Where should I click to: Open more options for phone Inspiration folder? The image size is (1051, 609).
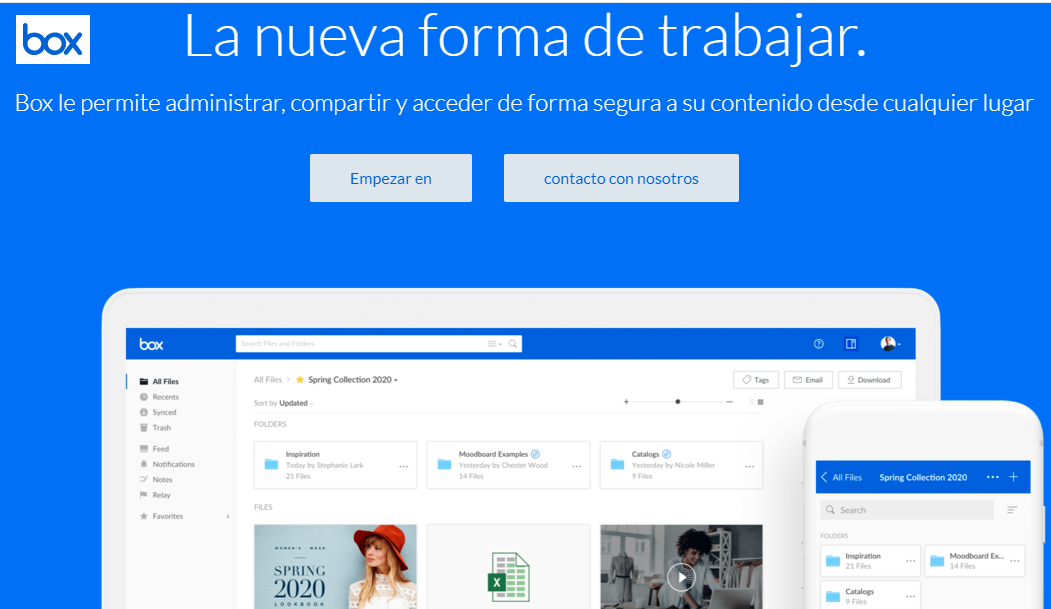pyautogui.click(x=910, y=561)
